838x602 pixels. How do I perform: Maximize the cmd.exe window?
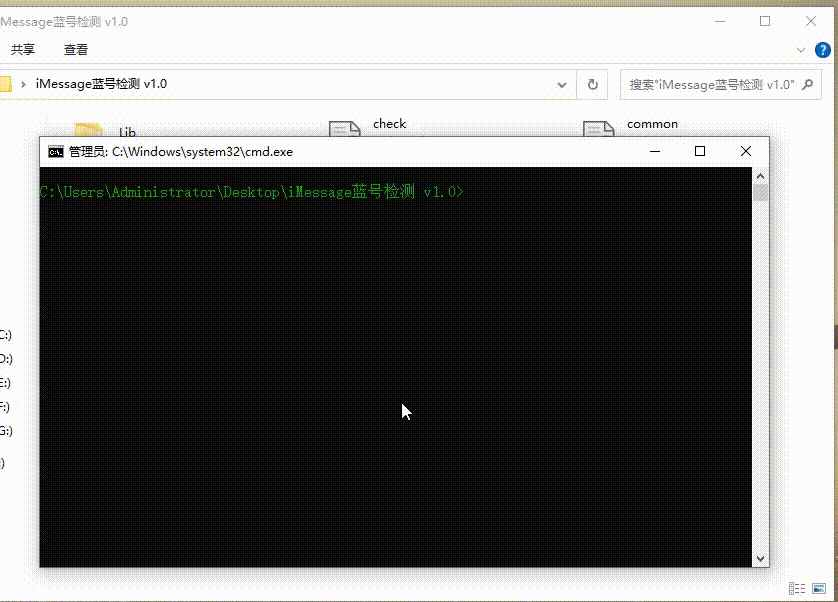[x=700, y=151]
